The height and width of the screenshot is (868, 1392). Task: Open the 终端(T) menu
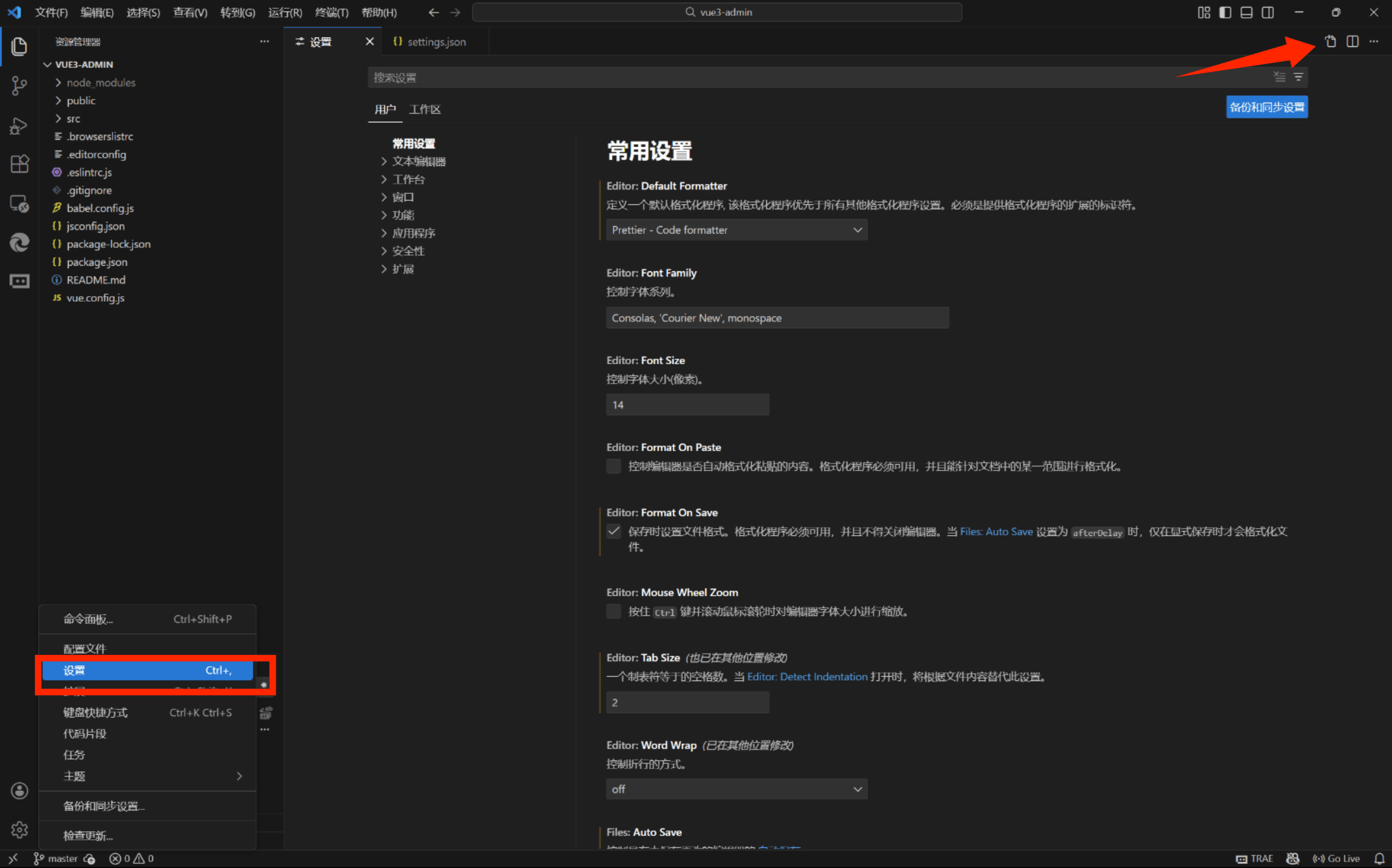click(x=331, y=12)
